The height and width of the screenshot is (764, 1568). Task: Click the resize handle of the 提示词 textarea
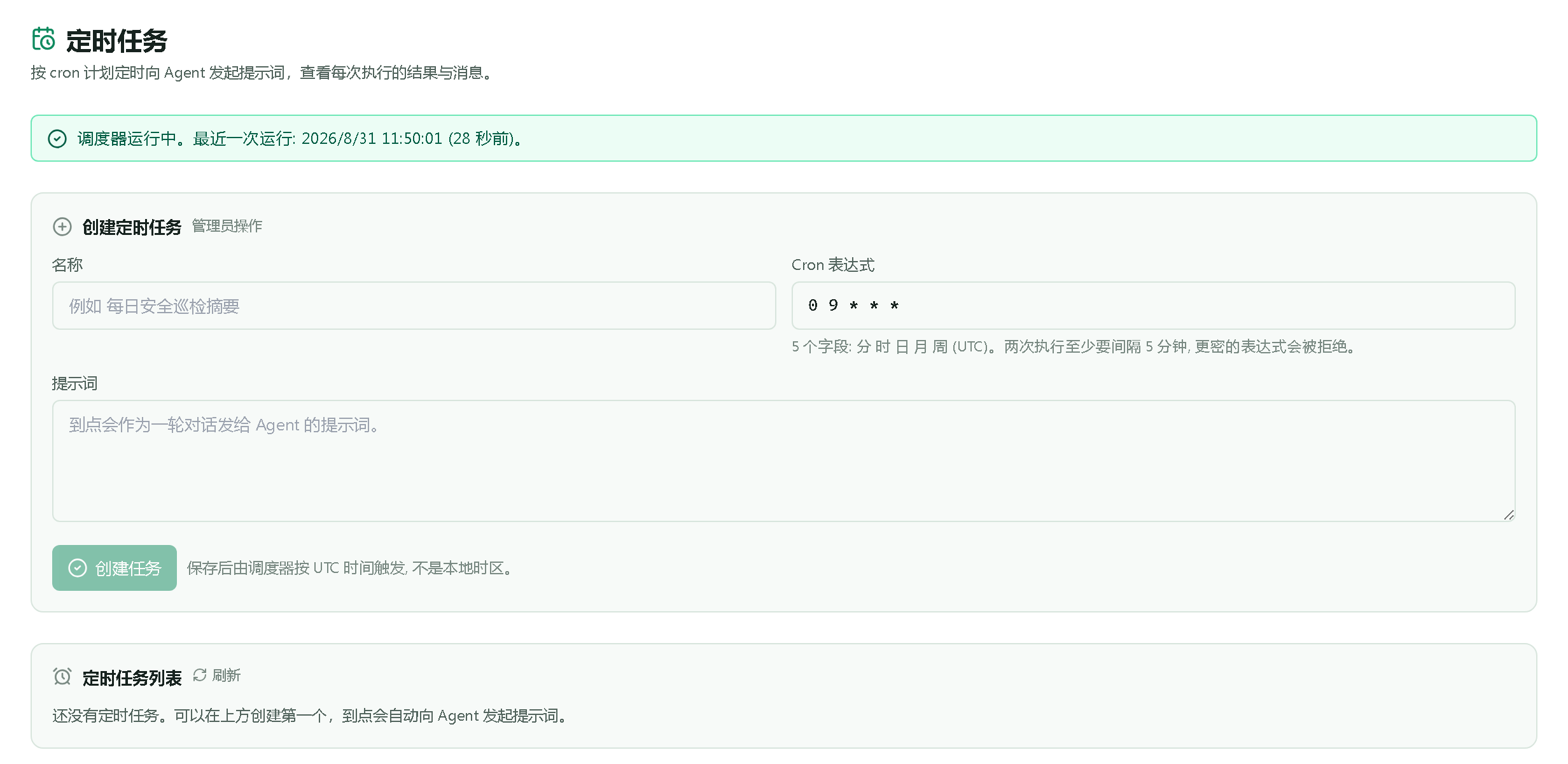coord(1509,515)
